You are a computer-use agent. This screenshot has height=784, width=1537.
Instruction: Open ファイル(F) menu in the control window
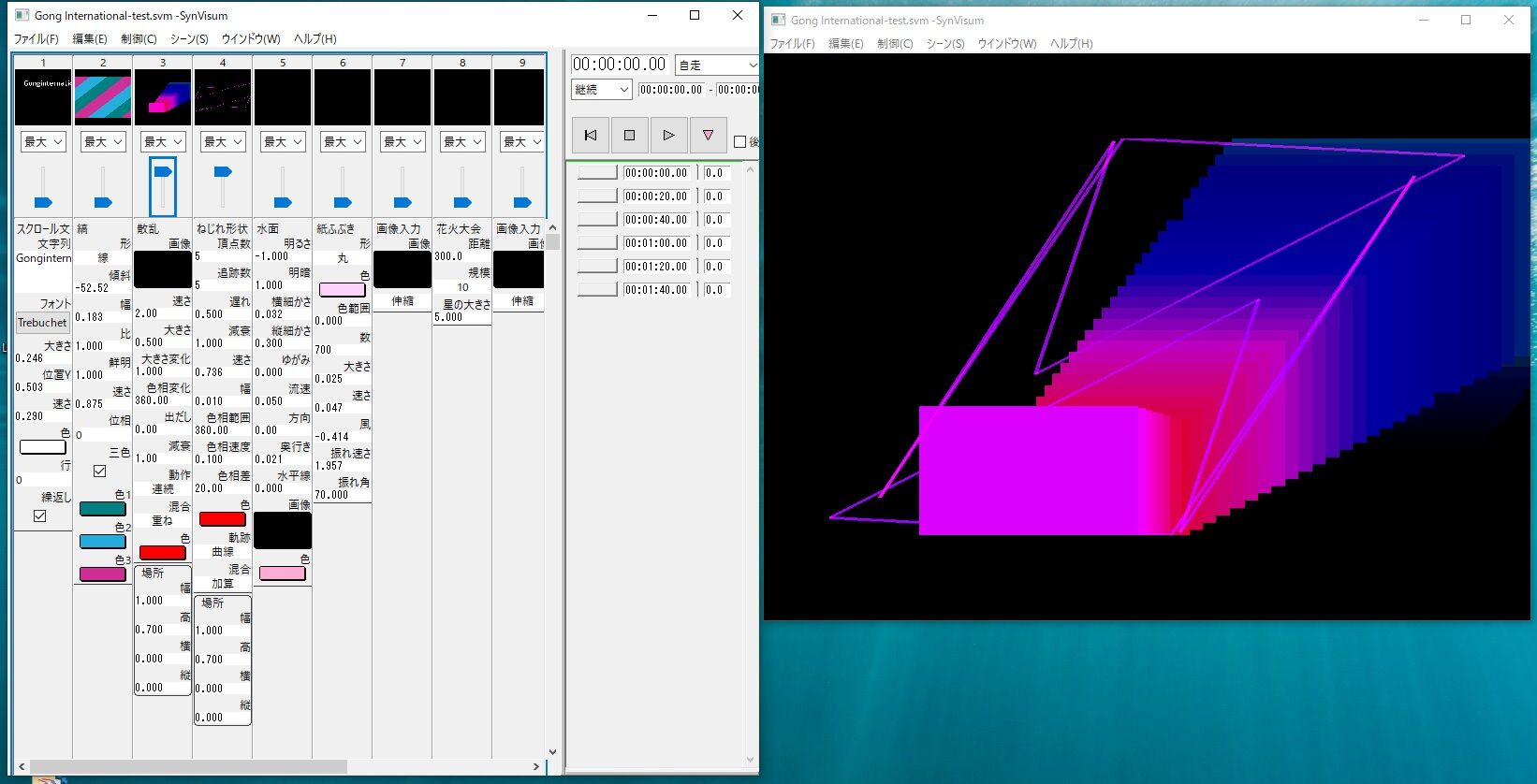[x=36, y=39]
